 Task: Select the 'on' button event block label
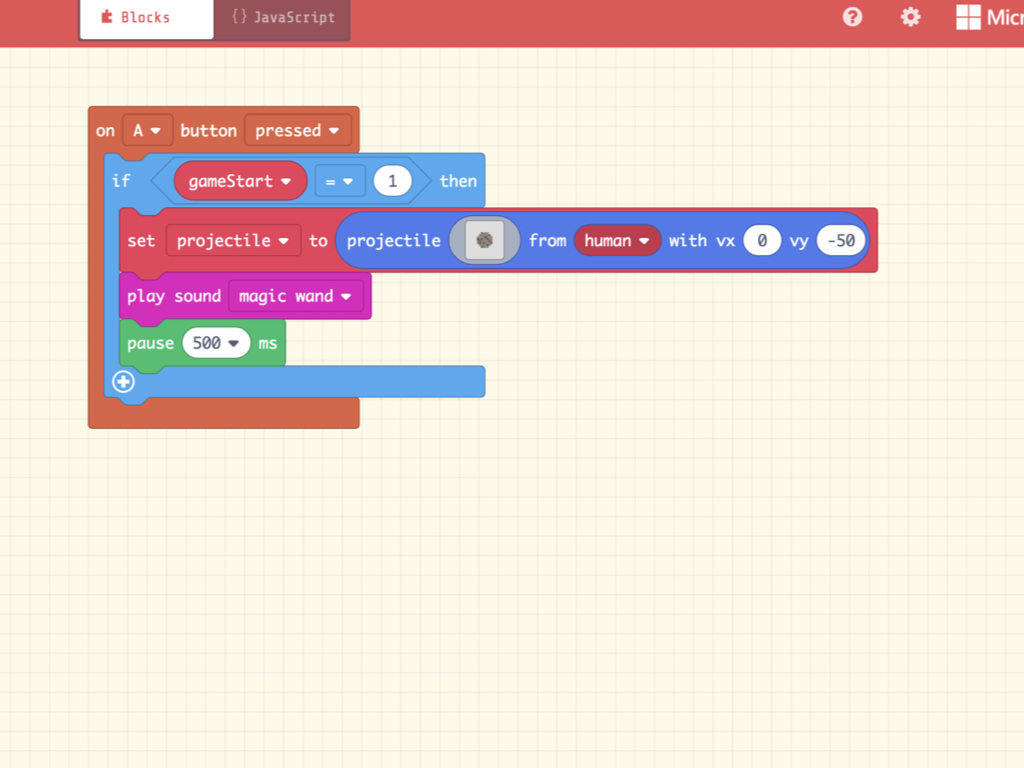(105, 131)
